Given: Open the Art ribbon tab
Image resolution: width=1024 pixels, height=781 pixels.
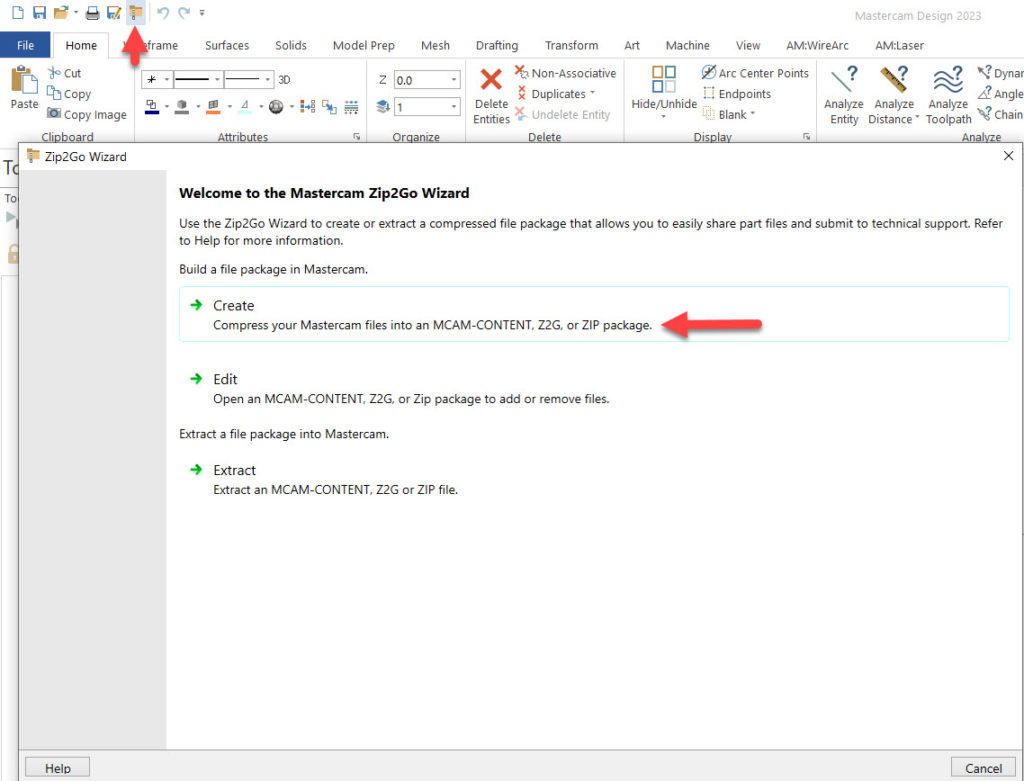Looking at the screenshot, I should tap(632, 45).
